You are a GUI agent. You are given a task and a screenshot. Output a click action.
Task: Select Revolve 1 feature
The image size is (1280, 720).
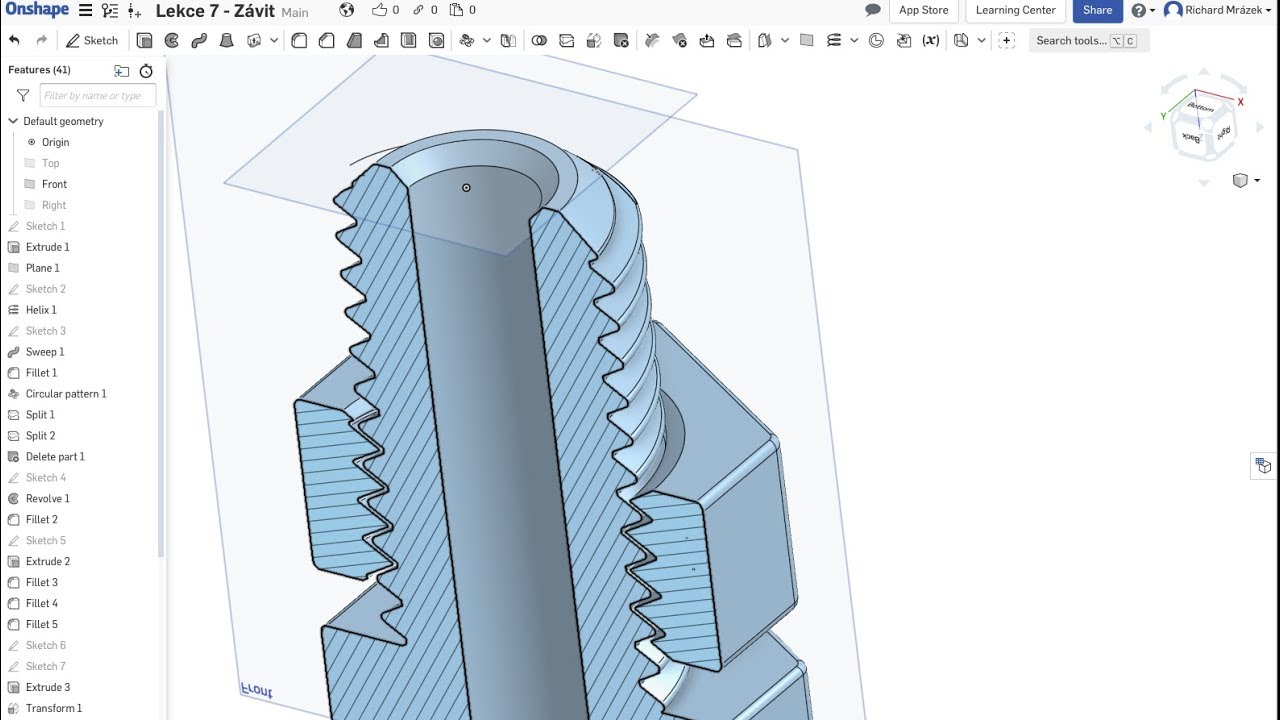point(47,499)
